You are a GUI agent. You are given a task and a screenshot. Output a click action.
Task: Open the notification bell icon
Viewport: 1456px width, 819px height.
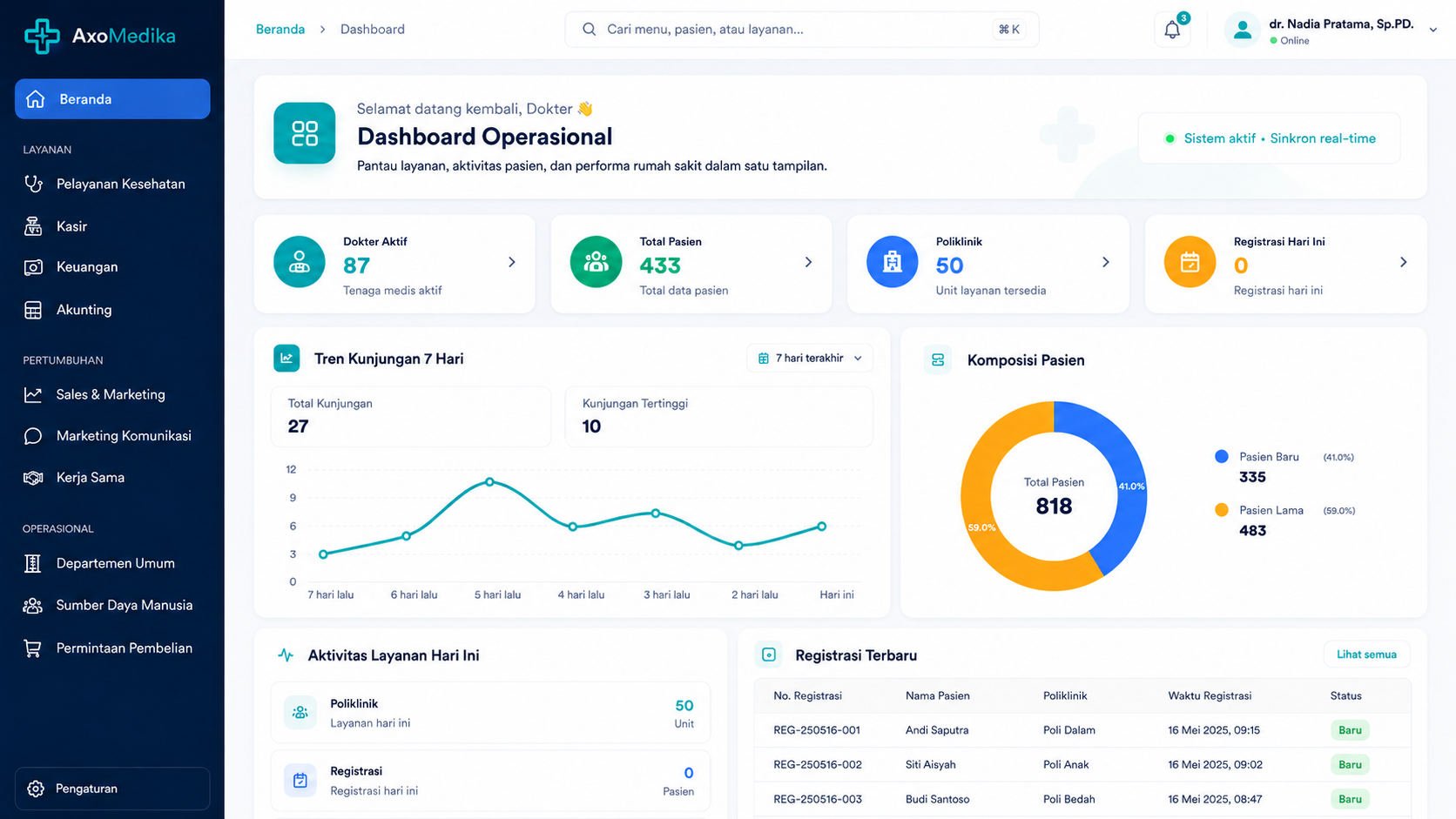point(1172,30)
